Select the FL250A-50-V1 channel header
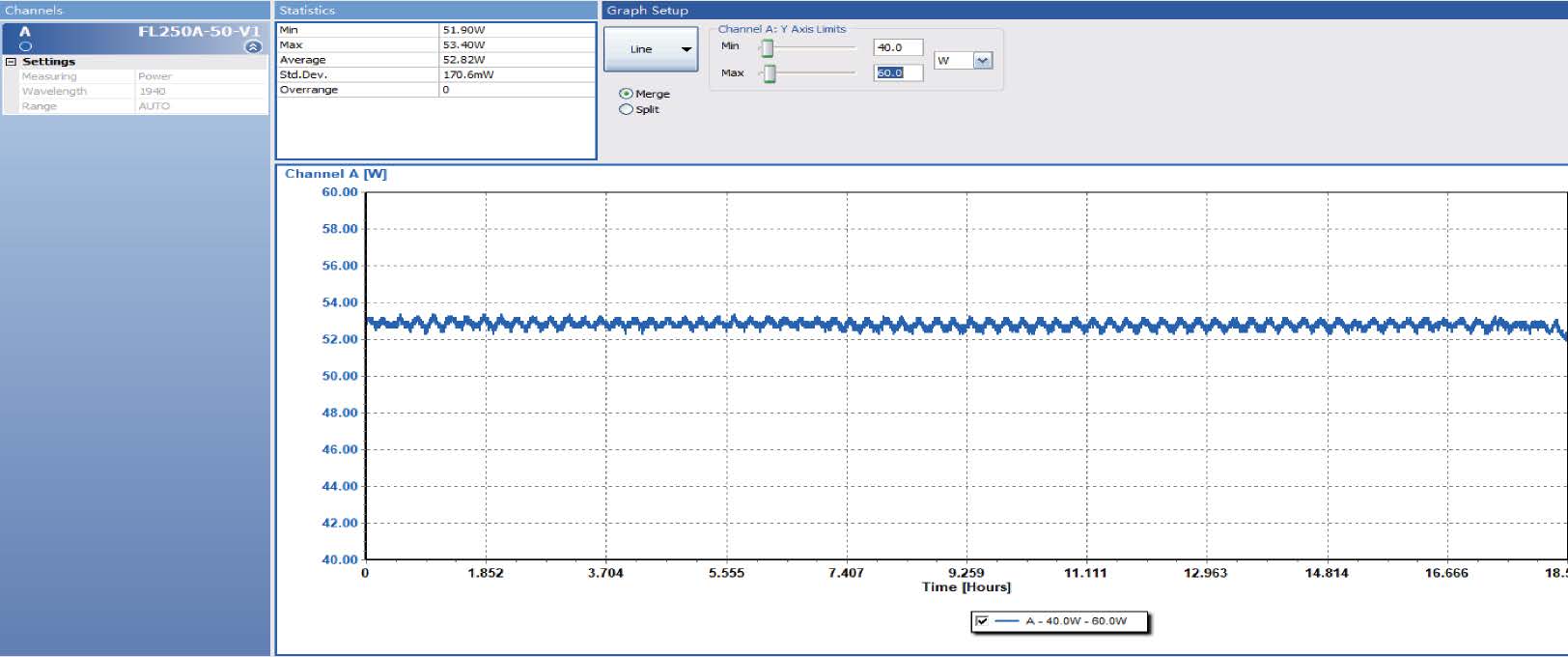Viewport: 1568px width, 657px height. pyautogui.click(x=198, y=31)
